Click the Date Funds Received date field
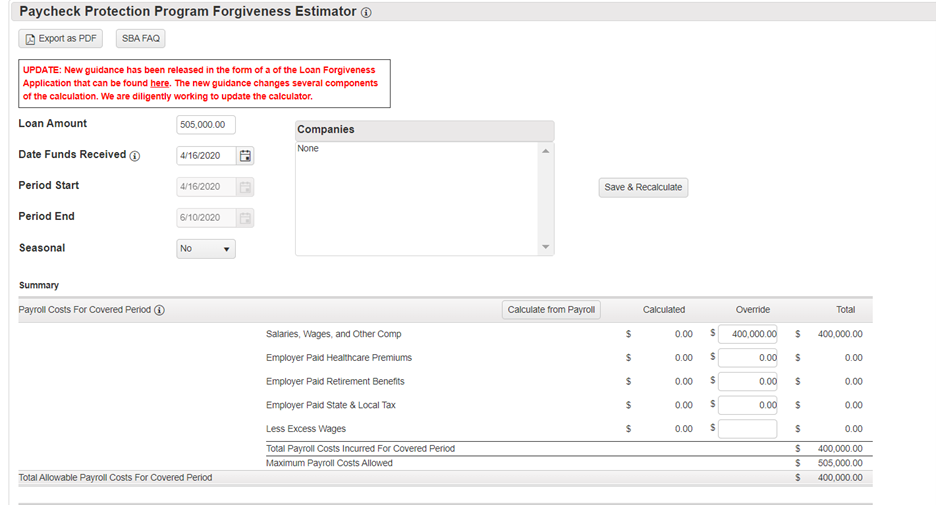 click(207, 156)
